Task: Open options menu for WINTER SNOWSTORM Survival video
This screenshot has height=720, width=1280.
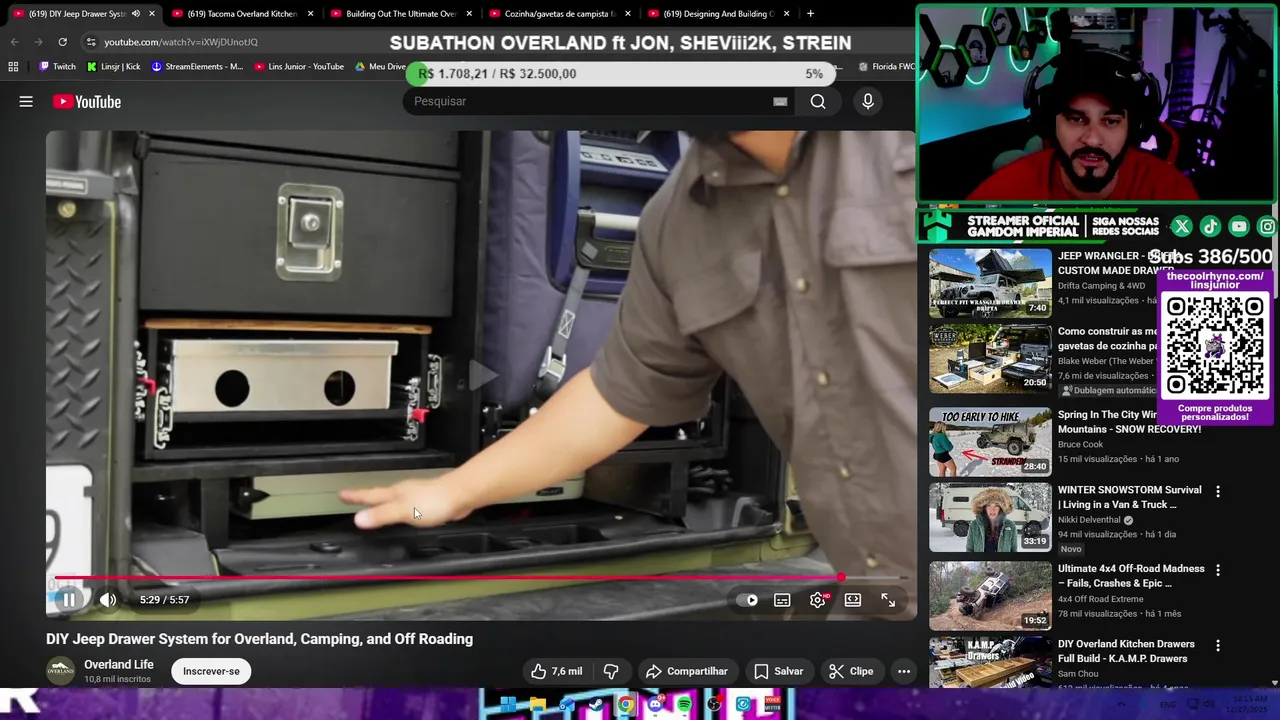Action: (1218, 491)
